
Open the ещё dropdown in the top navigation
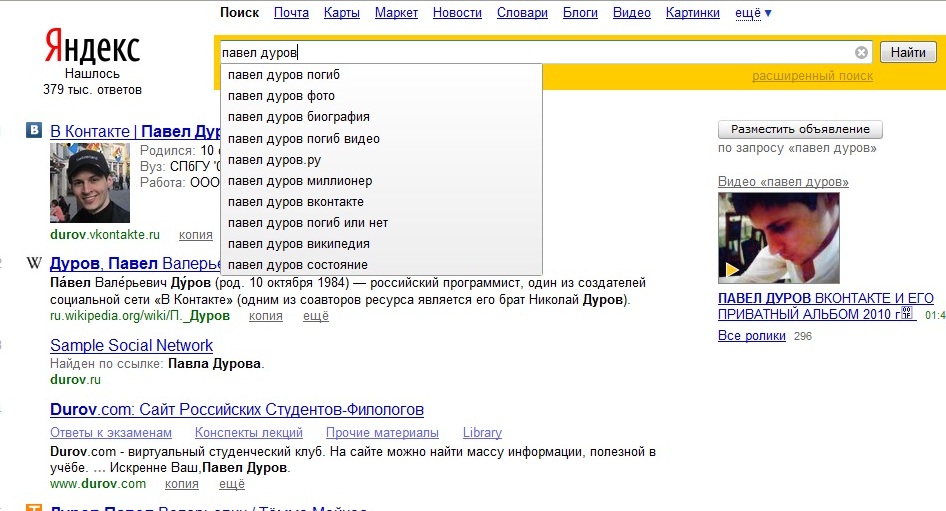(x=753, y=13)
